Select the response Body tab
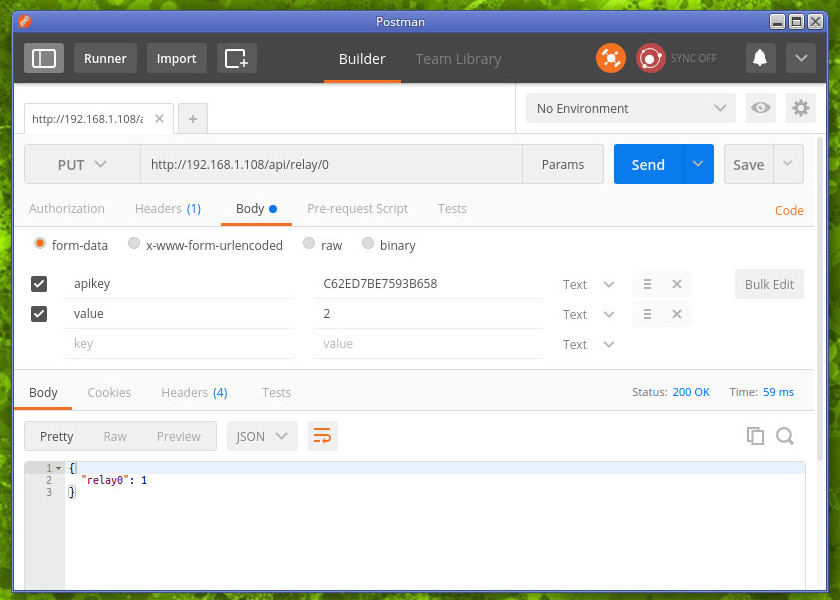This screenshot has width=840, height=600. click(43, 393)
